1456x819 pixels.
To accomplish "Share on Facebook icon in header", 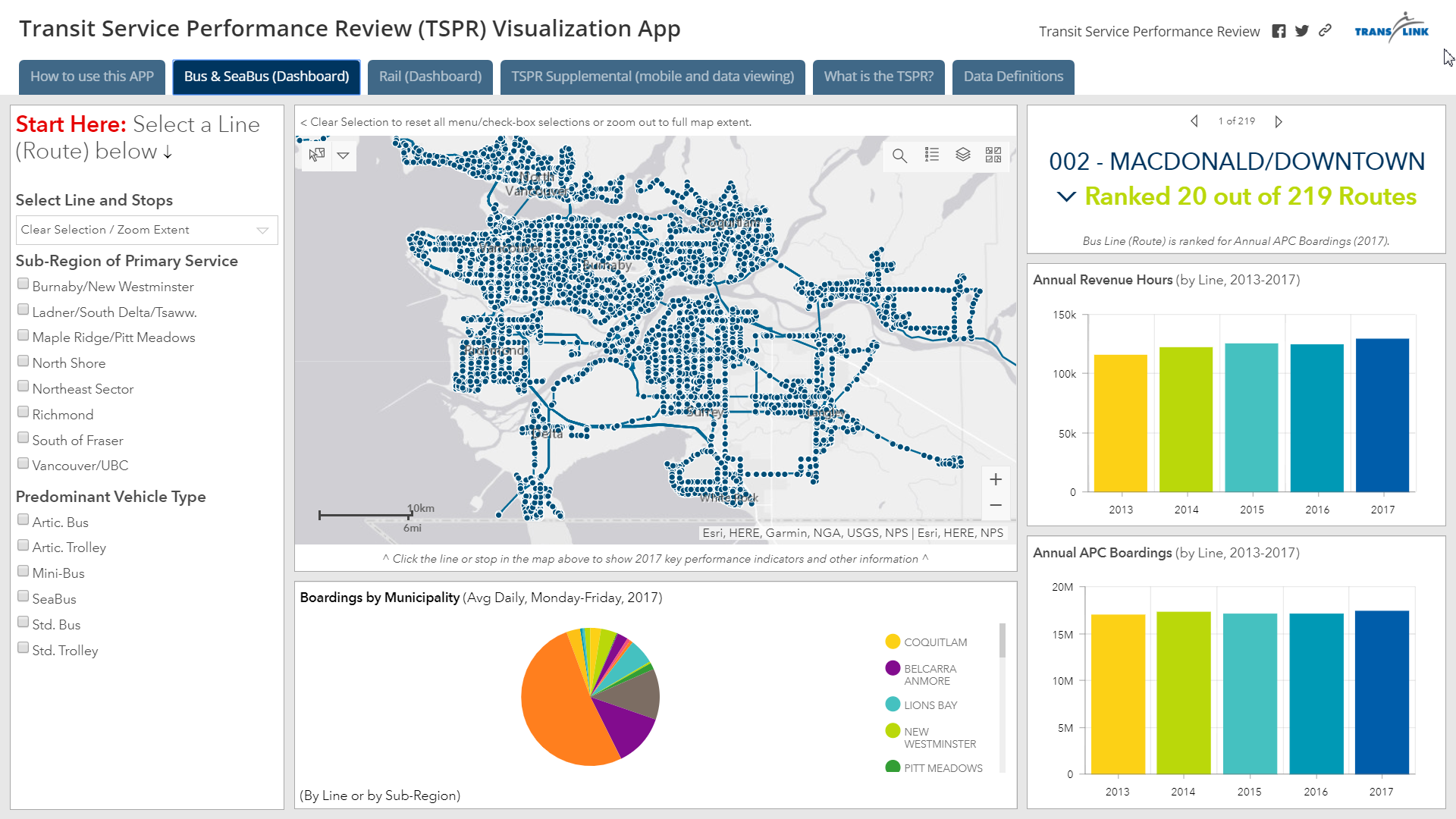I will 1279,31.
